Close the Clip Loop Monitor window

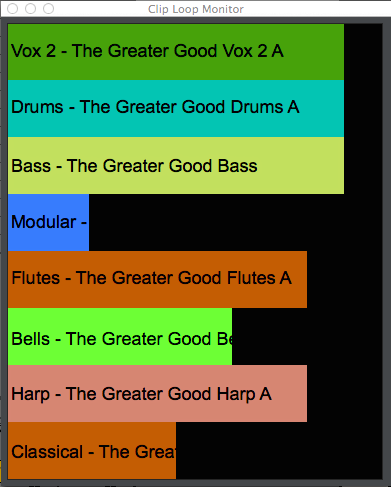(13, 9)
